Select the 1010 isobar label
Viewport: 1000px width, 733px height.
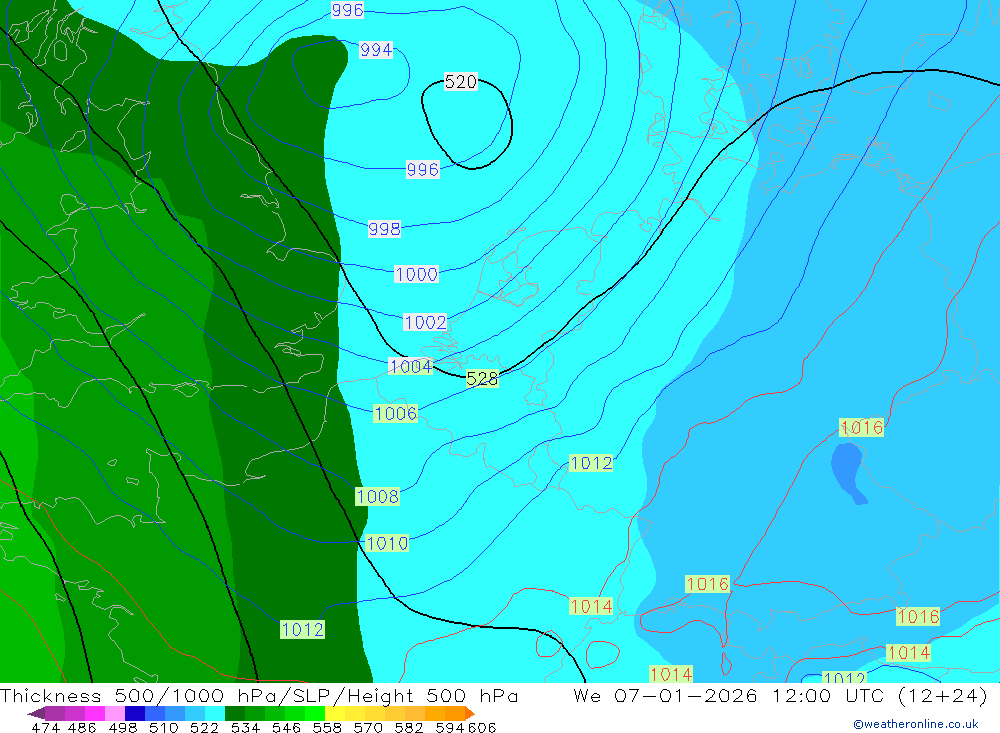(x=387, y=544)
